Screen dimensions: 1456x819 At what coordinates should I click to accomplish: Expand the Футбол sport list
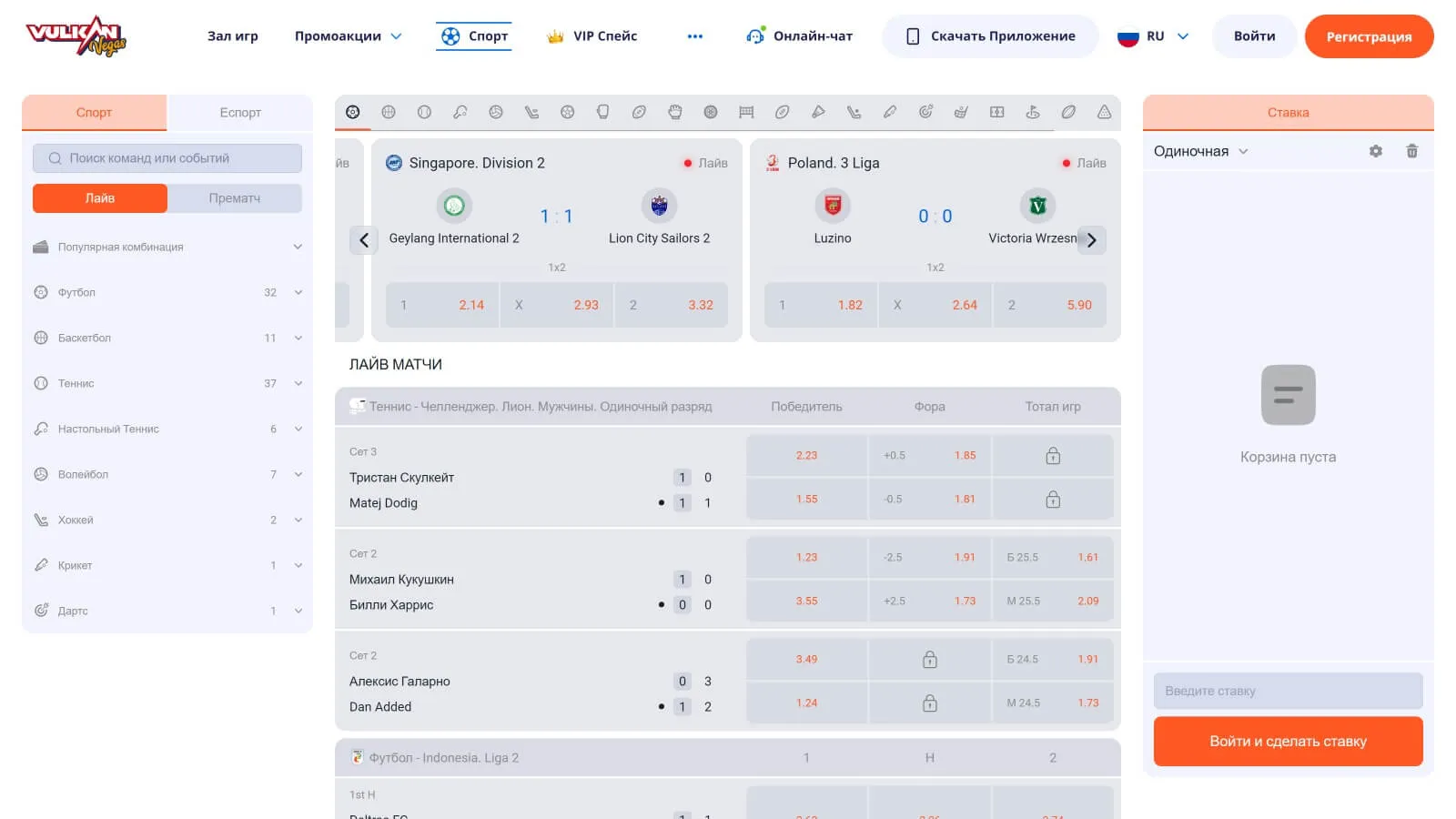(x=298, y=292)
